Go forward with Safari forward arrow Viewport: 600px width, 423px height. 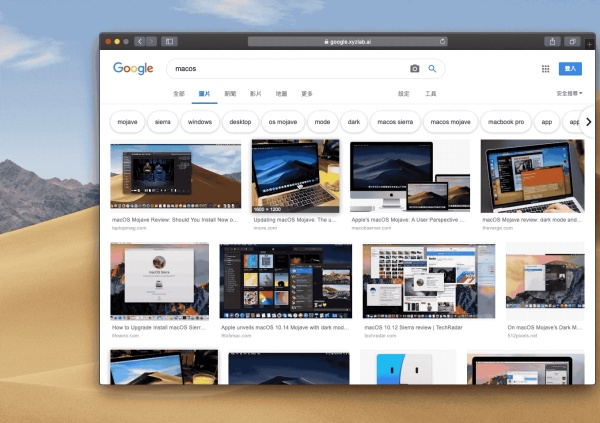pos(152,41)
